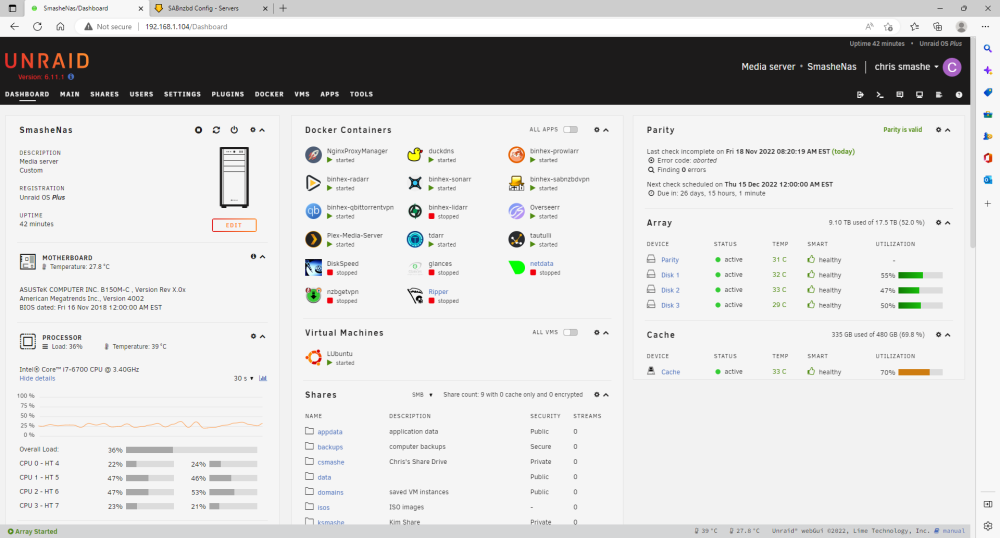Open the binhex-prowlarr container icon
The height and width of the screenshot is (538, 1000).
click(x=516, y=155)
